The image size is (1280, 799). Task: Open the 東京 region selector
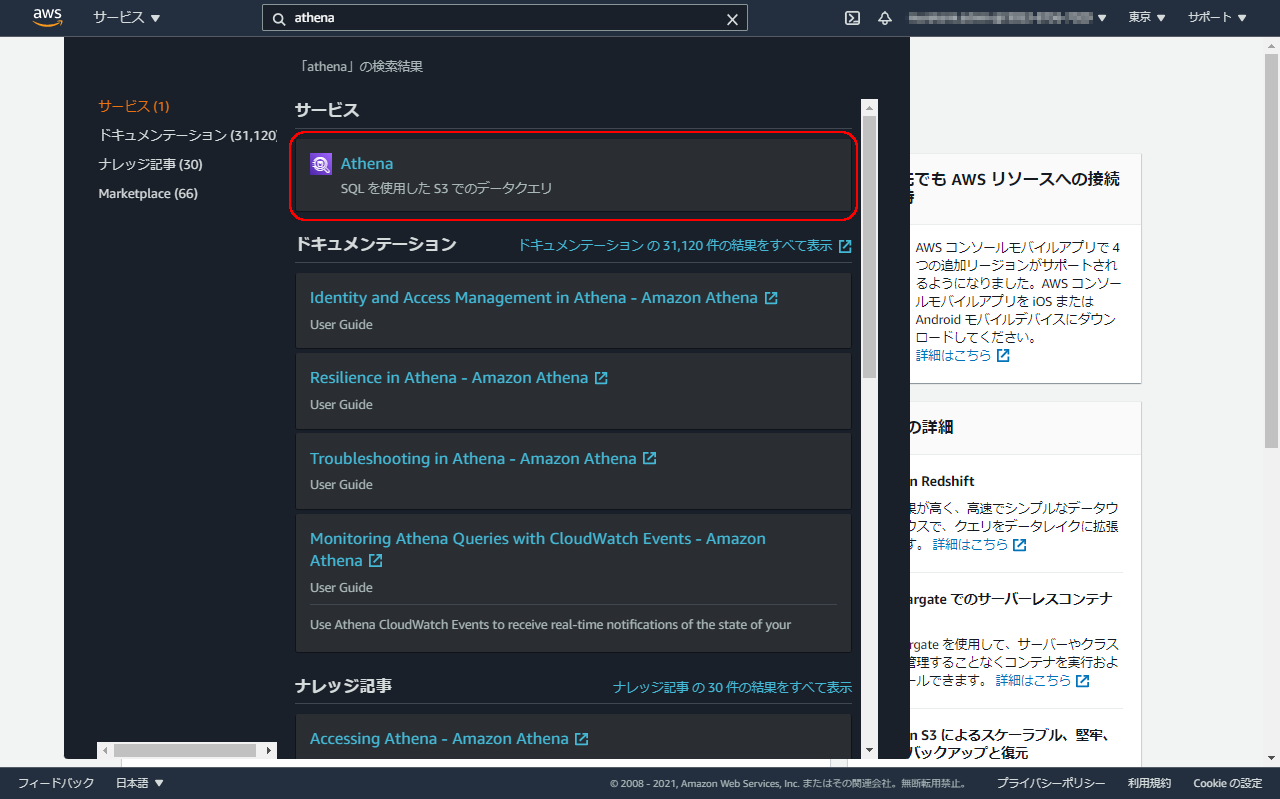point(1146,17)
